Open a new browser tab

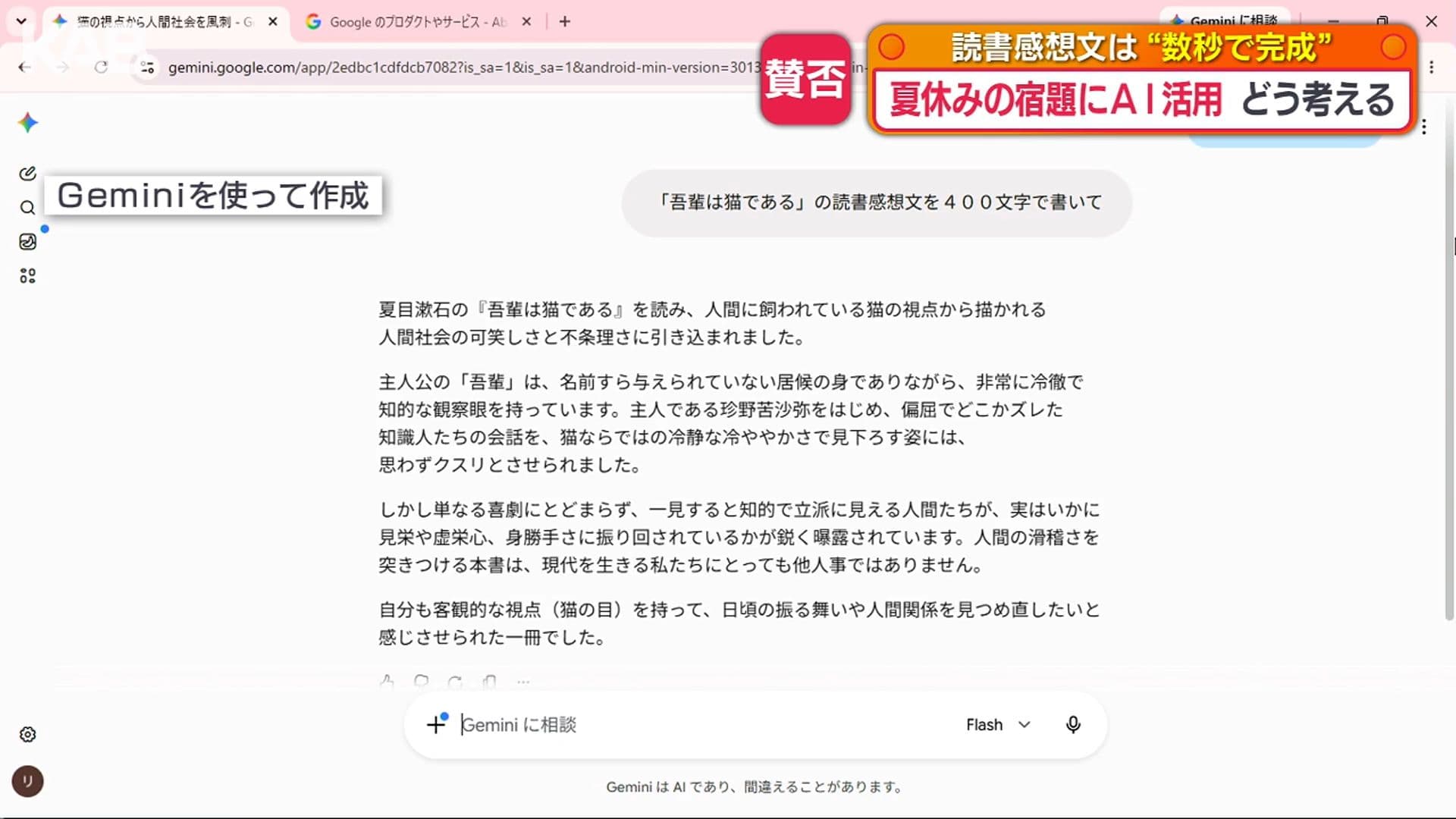(564, 22)
